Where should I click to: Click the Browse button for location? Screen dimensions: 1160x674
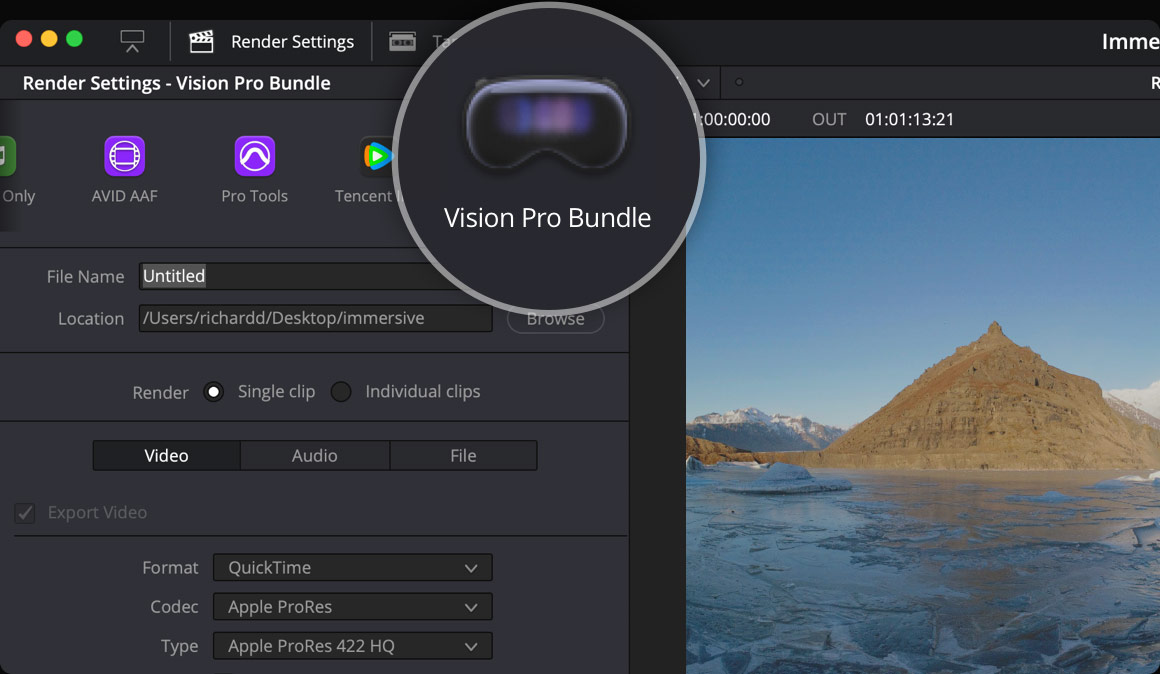(556, 319)
